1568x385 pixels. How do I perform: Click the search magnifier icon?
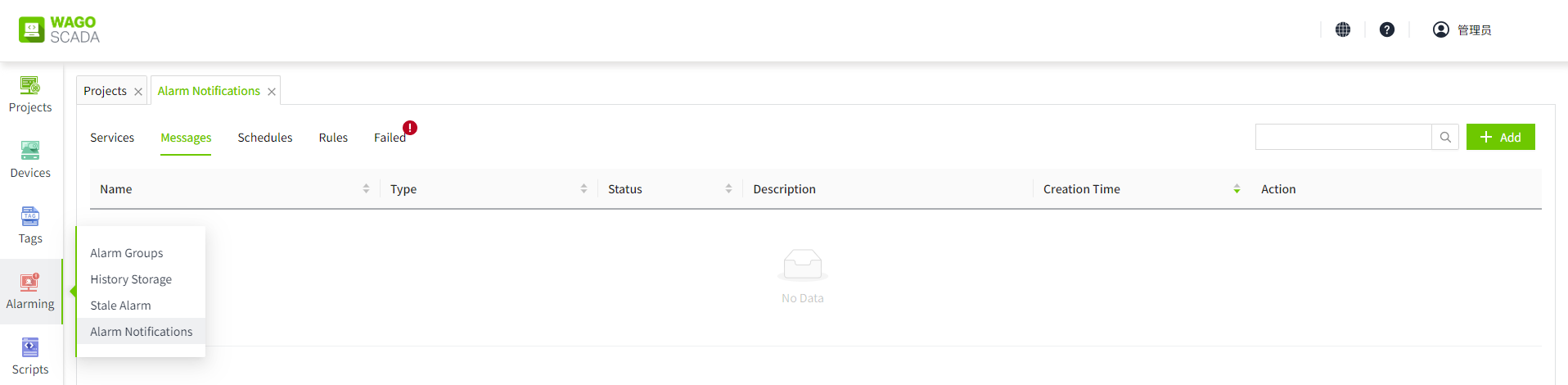click(1445, 138)
